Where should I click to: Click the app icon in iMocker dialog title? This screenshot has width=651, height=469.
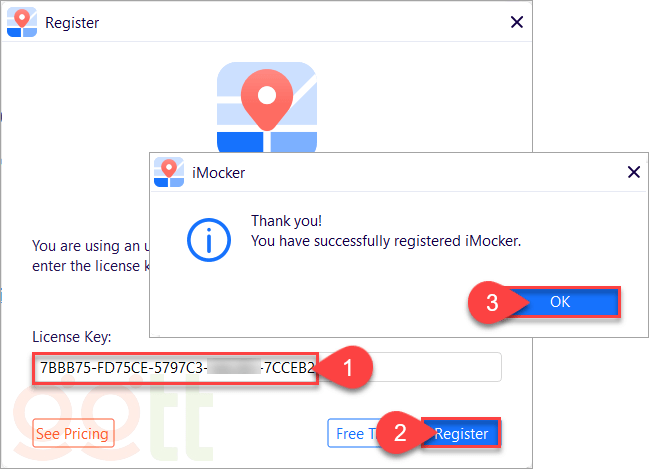point(170,171)
